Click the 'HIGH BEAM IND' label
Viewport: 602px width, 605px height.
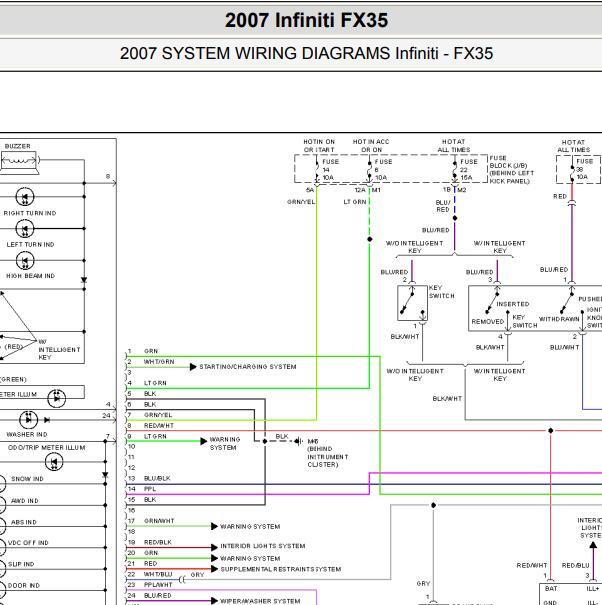coord(30,276)
